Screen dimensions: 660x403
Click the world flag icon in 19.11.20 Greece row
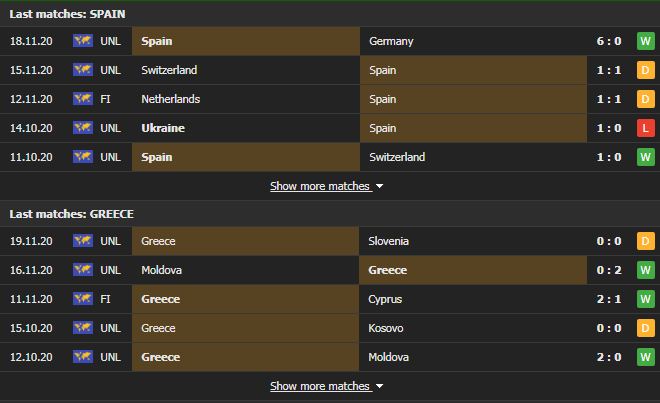coord(82,241)
